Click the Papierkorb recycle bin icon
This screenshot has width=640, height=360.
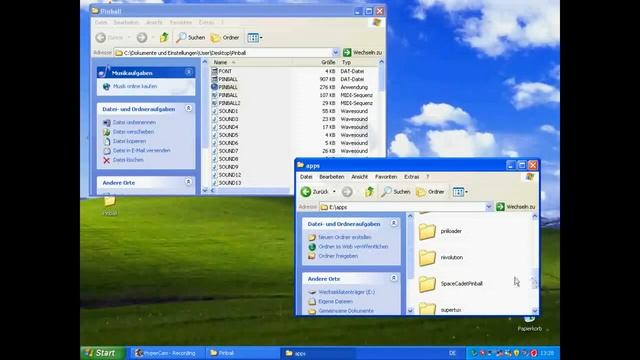pyautogui.click(x=529, y=323)
